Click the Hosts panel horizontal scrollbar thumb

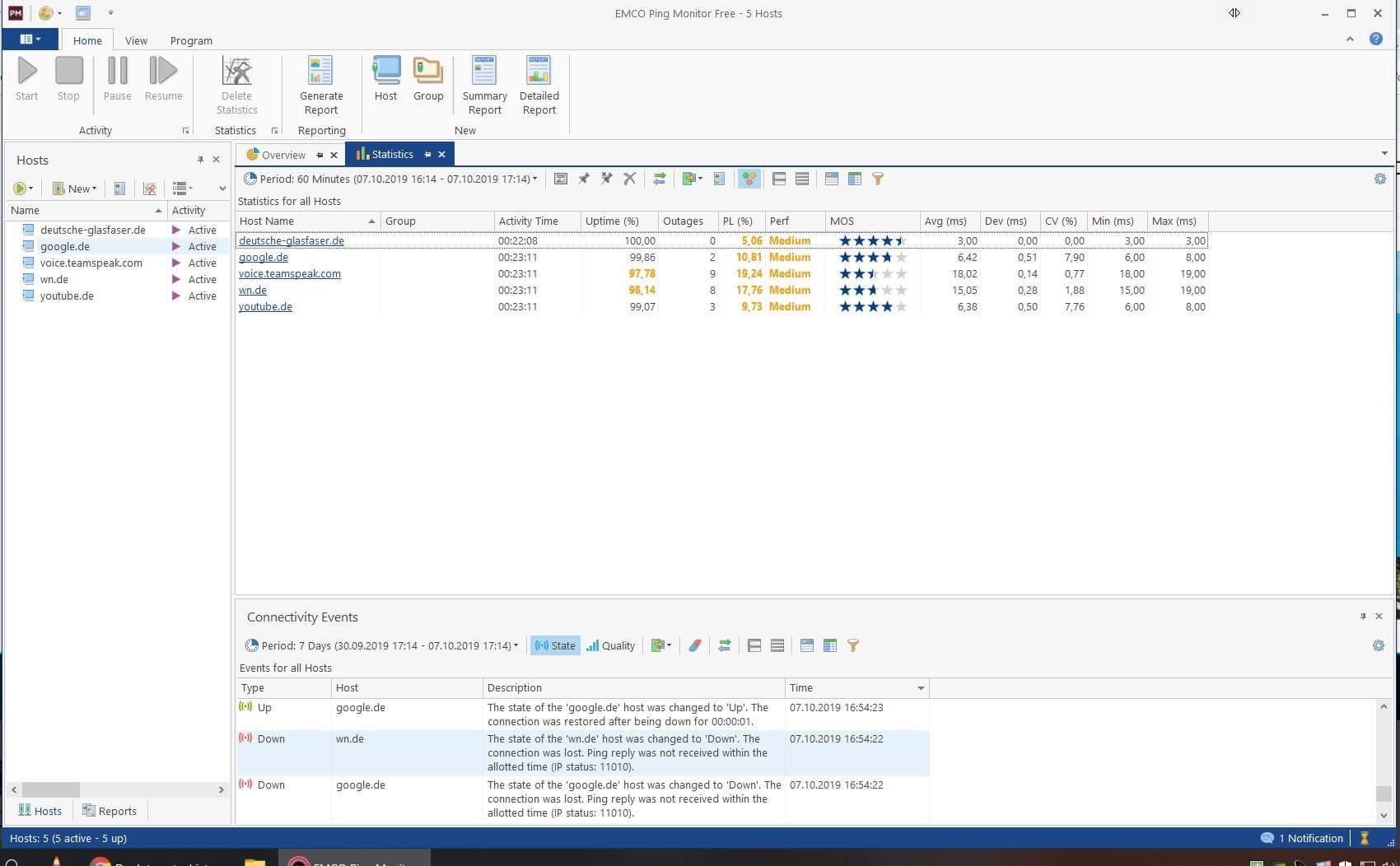coord(50,789)
